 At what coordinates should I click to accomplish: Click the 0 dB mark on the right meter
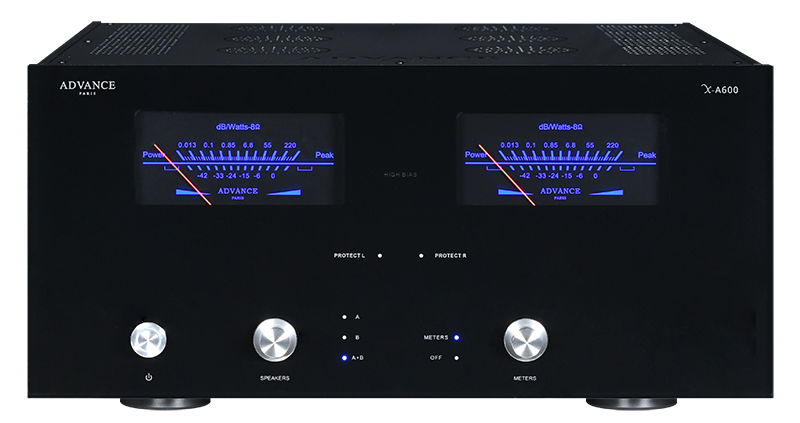pos(595,176)
